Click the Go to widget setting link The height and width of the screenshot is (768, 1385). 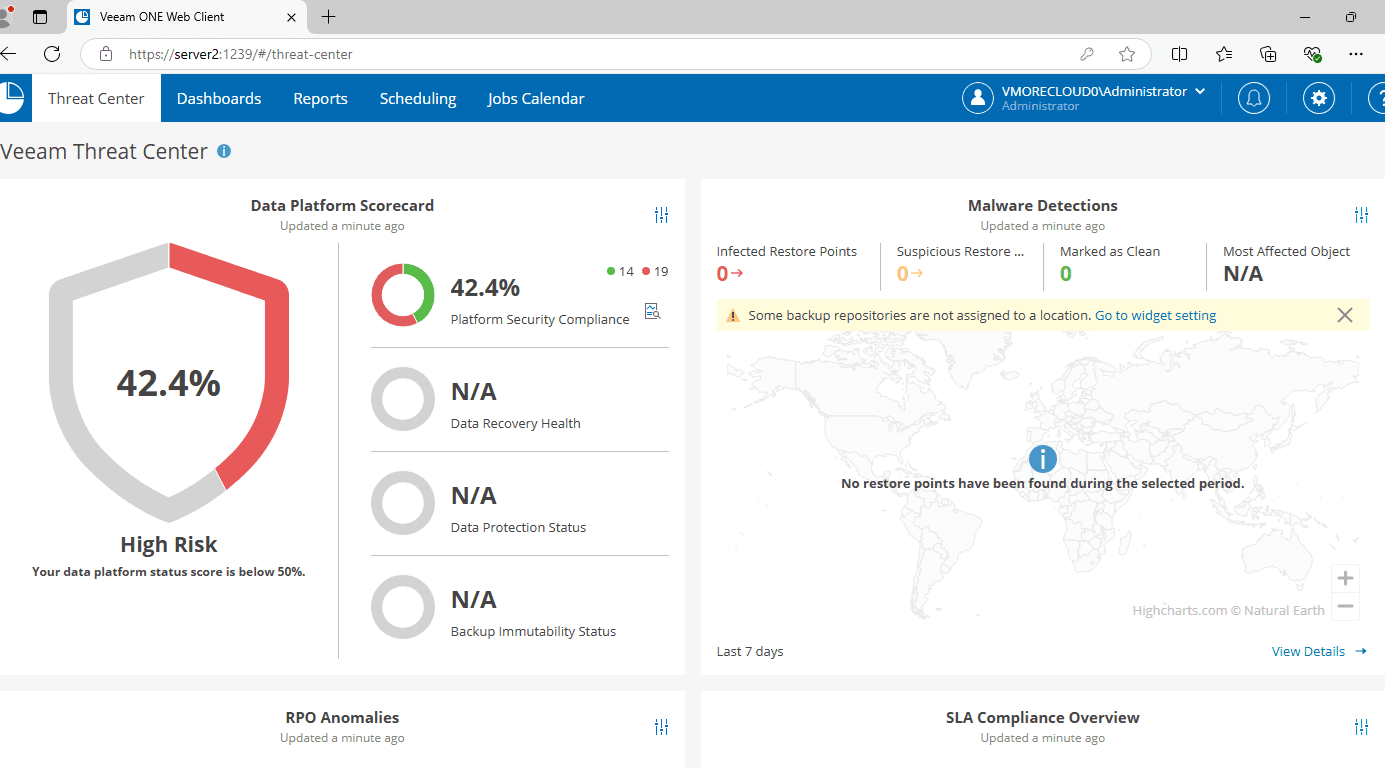[1155, 315]
